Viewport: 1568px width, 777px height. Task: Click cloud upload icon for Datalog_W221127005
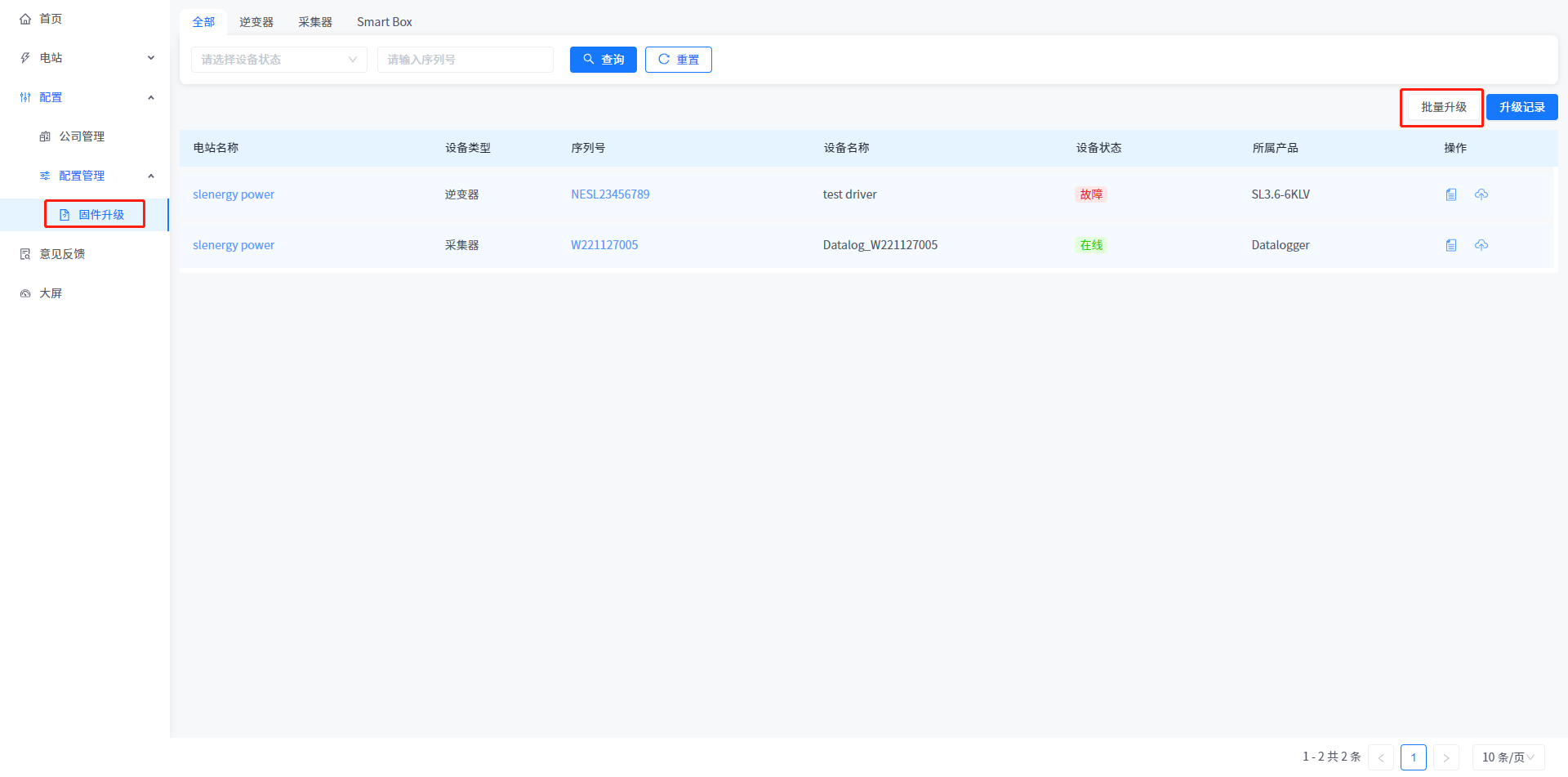[x=1481, y=245]
